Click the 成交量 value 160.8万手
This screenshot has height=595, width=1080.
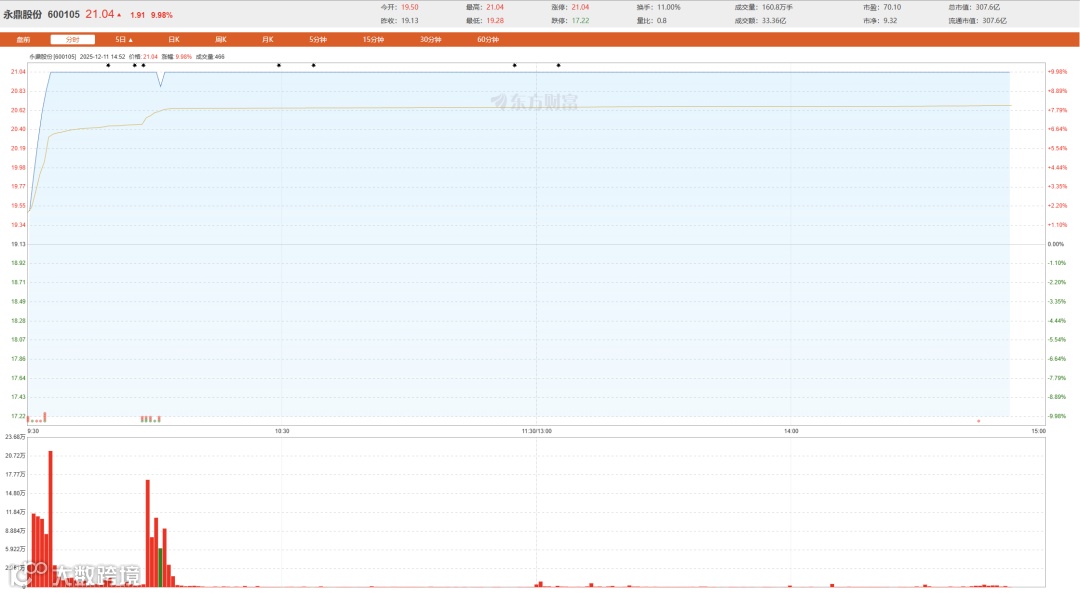pyautogui.click(x=777, y=7)
